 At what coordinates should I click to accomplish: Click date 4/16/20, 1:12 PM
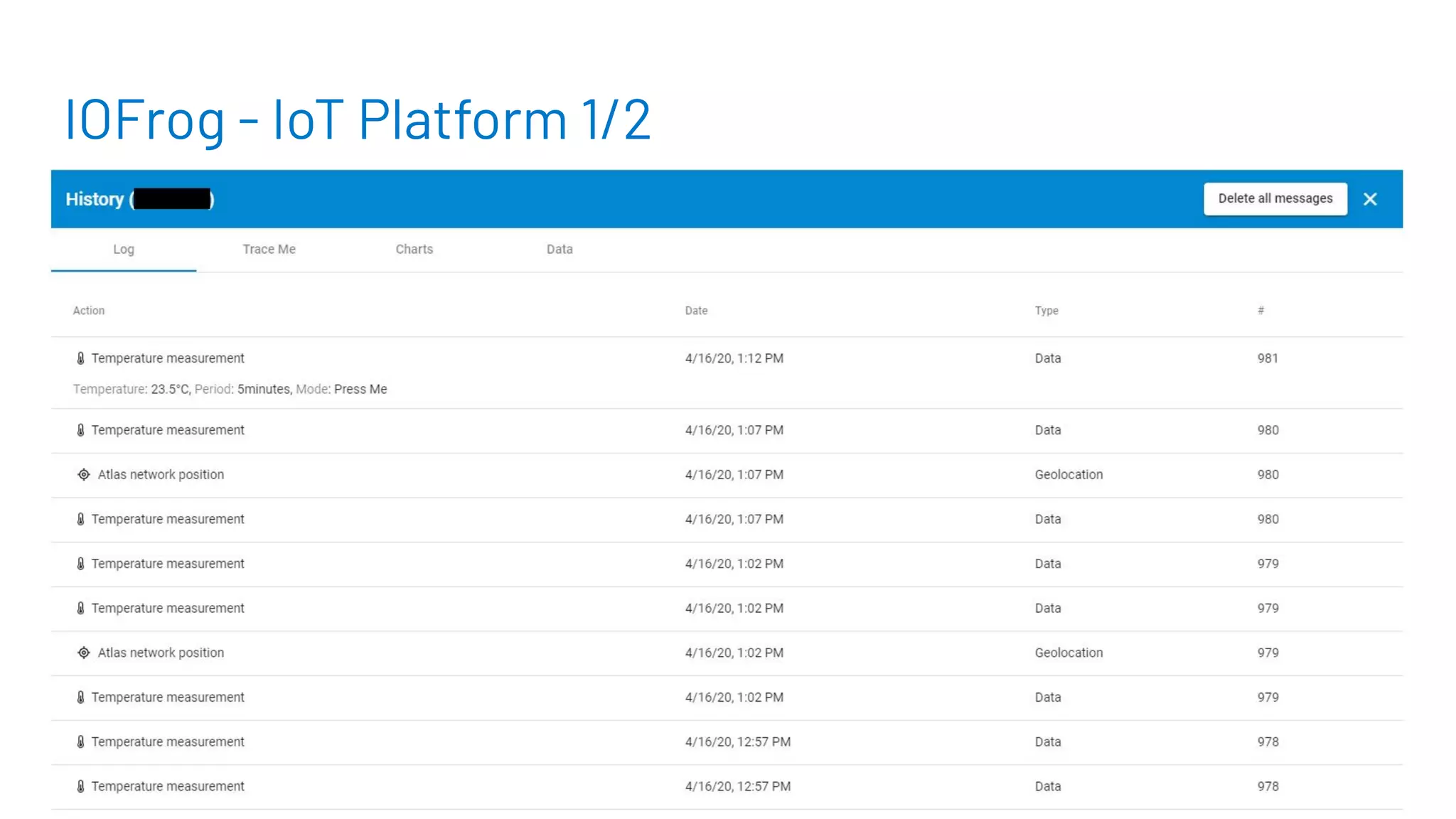(x=734, y=358)
